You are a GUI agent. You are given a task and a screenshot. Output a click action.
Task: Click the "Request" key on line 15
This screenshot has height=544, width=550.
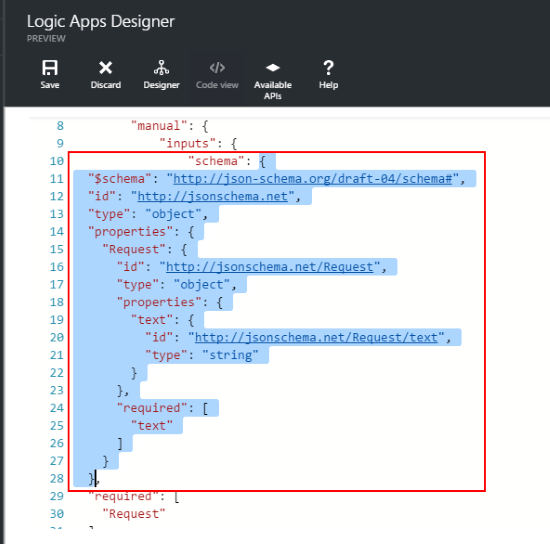pos(134,249)
